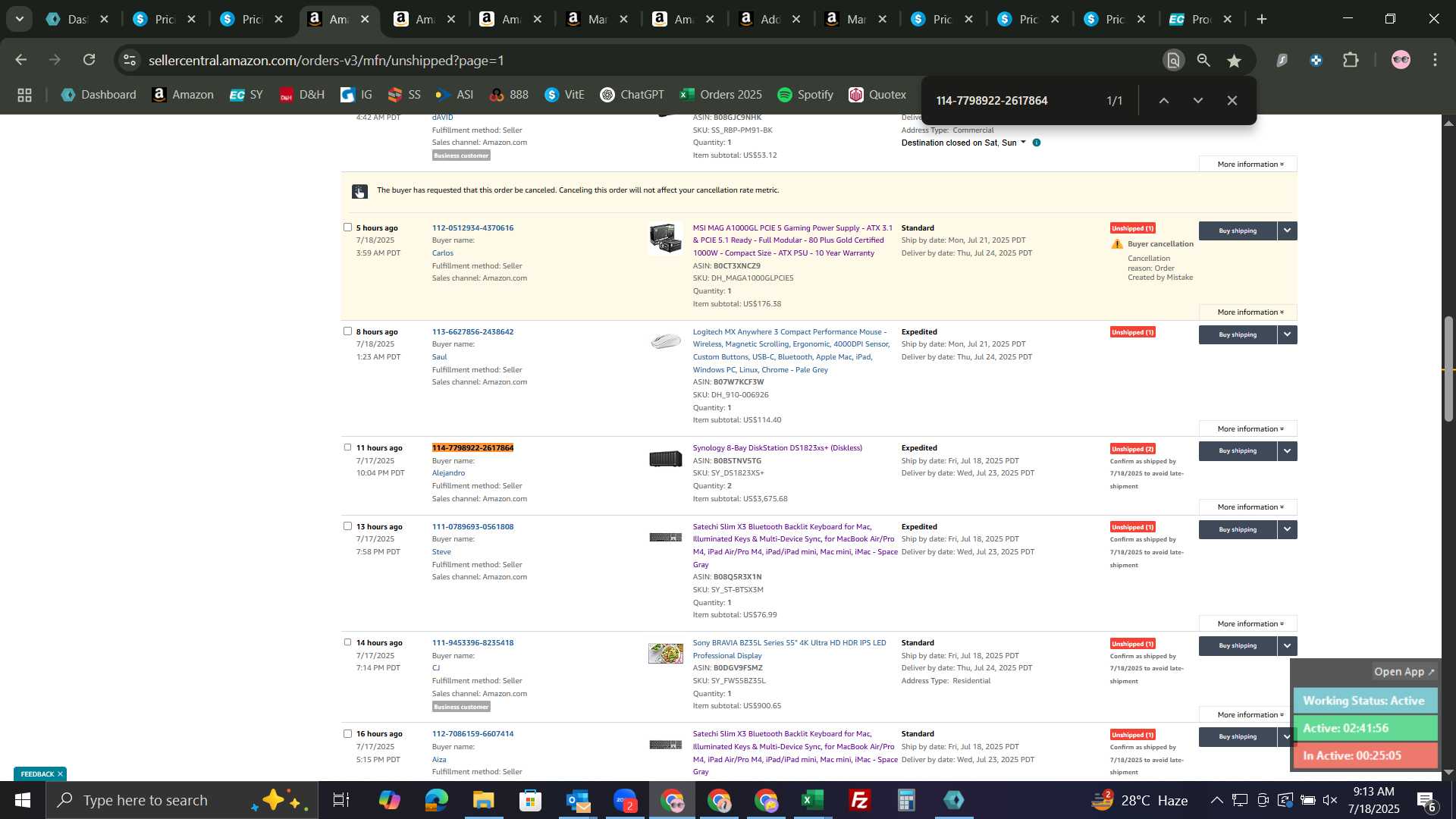
Task: Expand Destination closed on Sat, Sun dropdown
Action: 963,143
